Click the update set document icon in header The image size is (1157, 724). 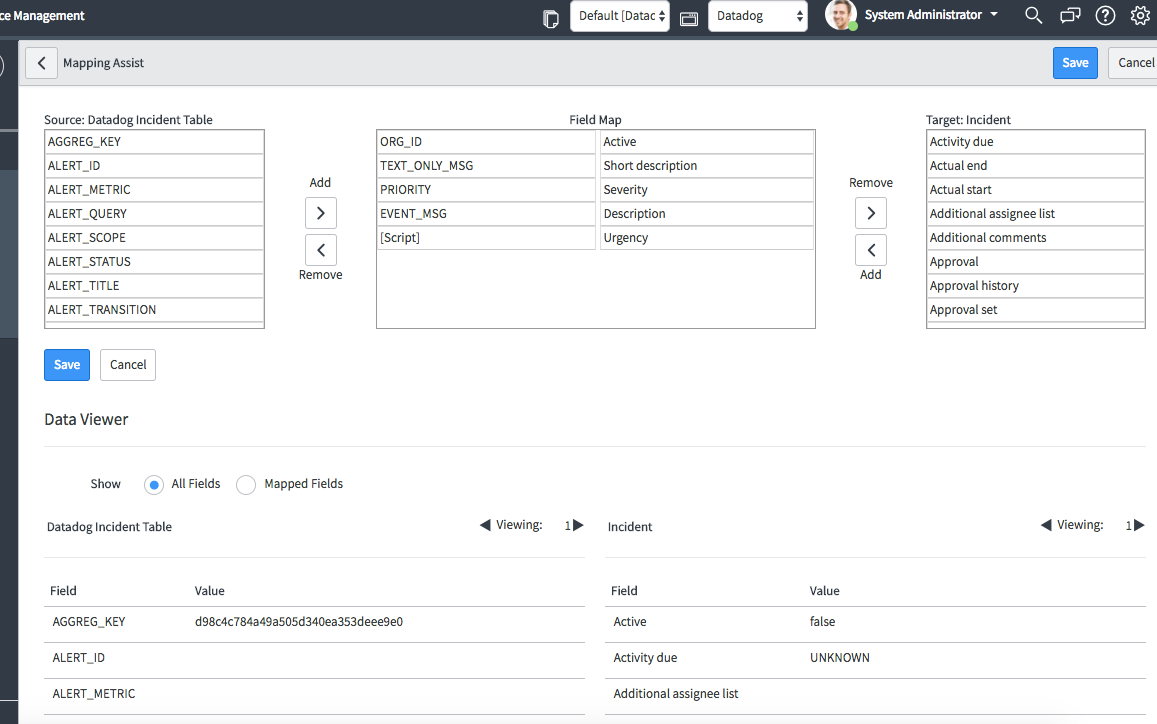coord(551,17)
